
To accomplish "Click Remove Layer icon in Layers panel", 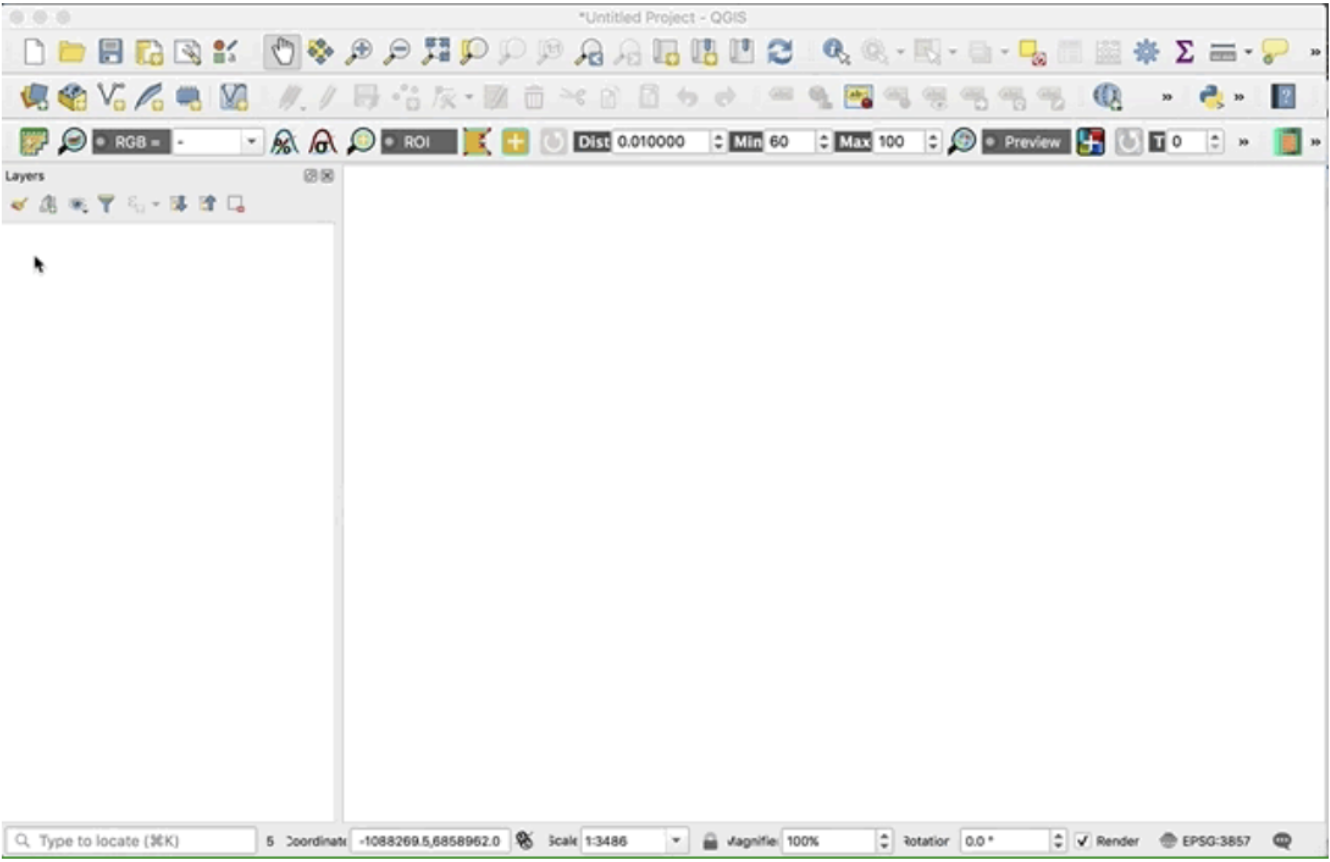I will (x=236, y=204).
